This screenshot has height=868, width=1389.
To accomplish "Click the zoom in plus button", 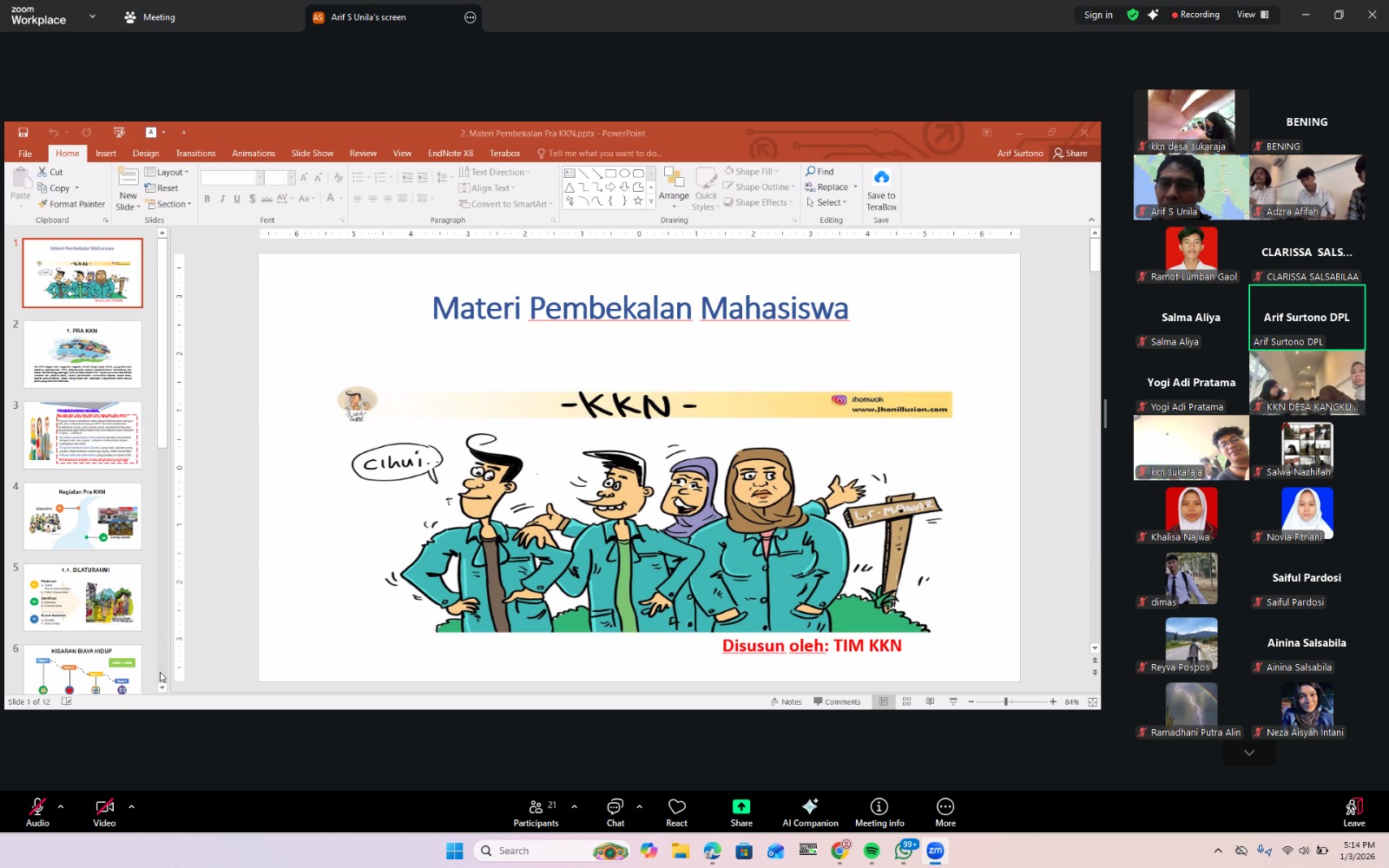I will [x=1052, y=701].
